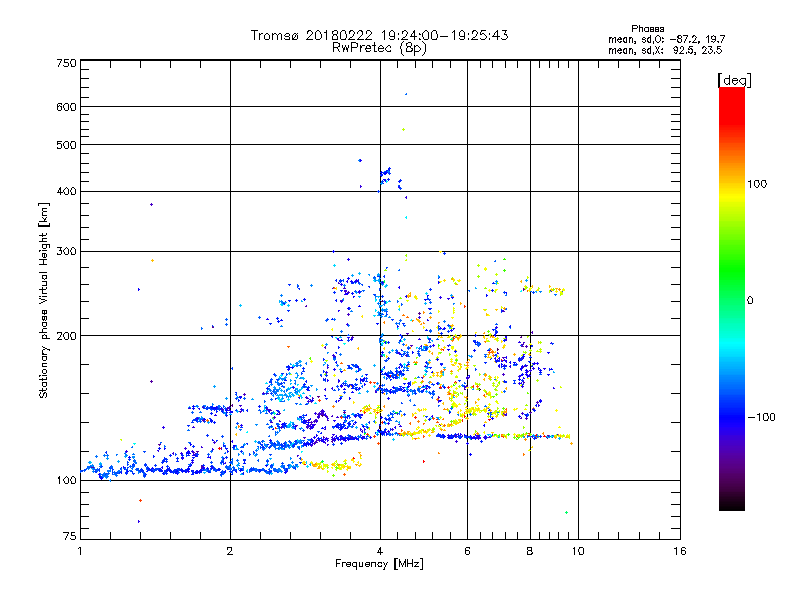The height and width of the screenshot is (600, 800).
Task: Click the 'Frequency [MHz]' axis label
Action: click(379, 564)
